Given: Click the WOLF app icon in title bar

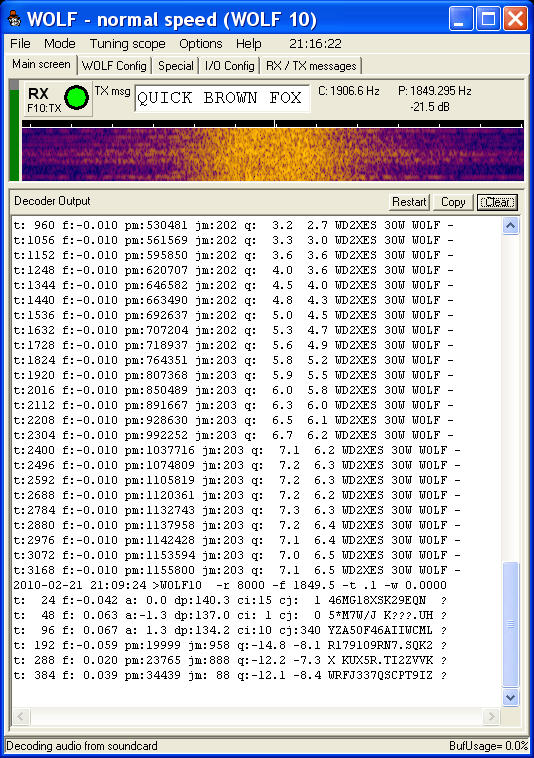Looking at the screenshot, I should [15, 19].
